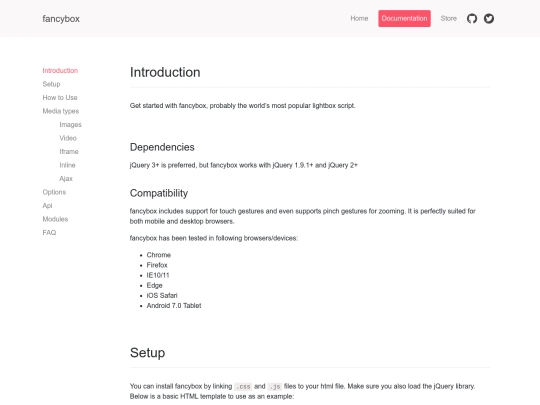Navigate to Video subsection link
The width and height of the screenshot is (540, 405).
click(68, 138)
